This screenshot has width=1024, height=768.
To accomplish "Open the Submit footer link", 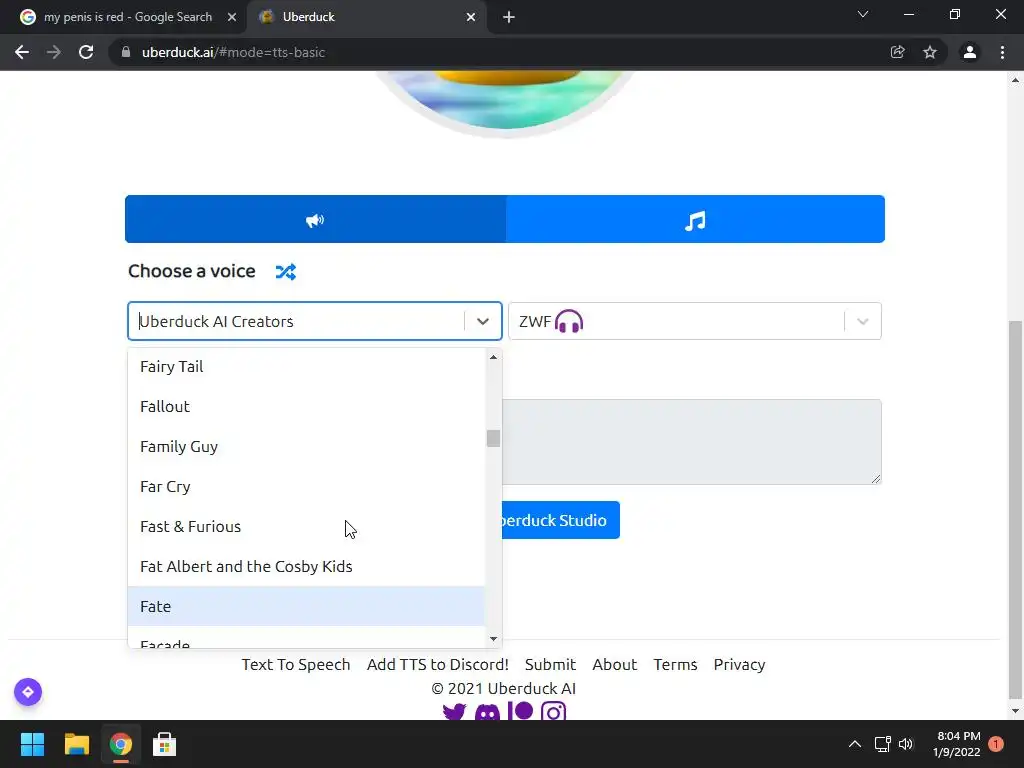I will click(551, 664).
